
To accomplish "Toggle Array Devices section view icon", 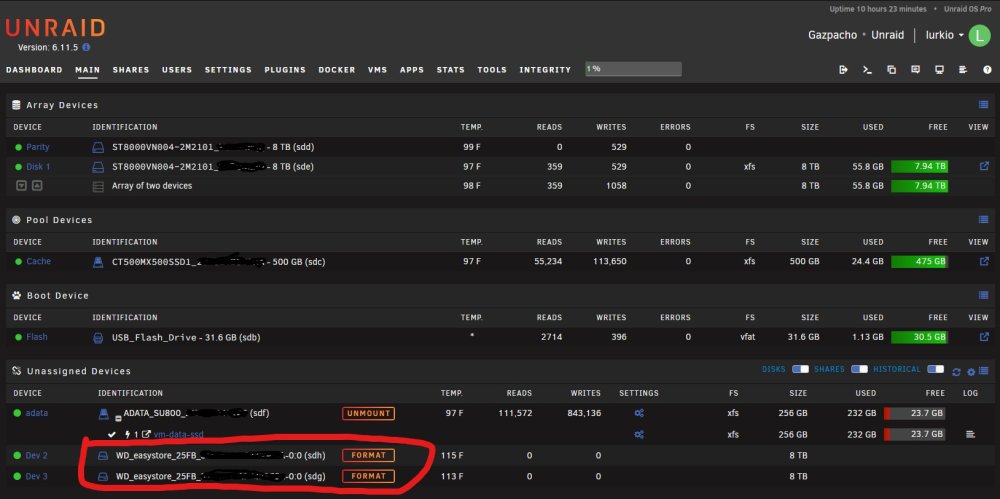I will (983, 105).
